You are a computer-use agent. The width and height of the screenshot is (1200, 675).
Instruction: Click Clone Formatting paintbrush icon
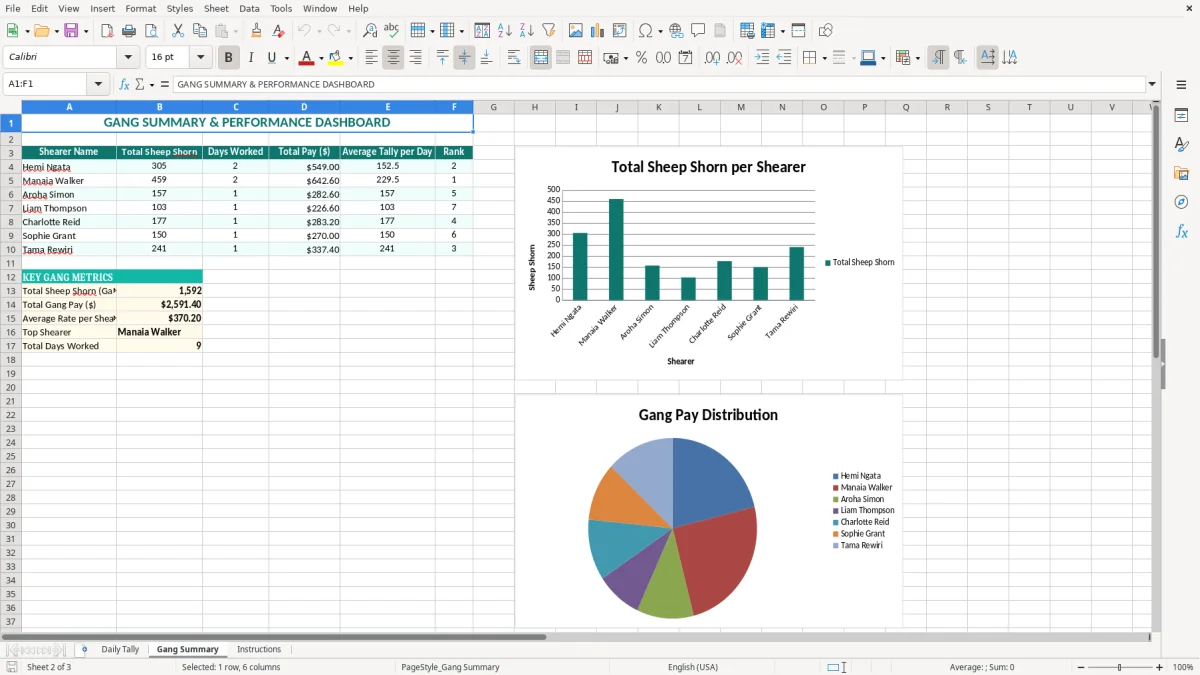257,31
